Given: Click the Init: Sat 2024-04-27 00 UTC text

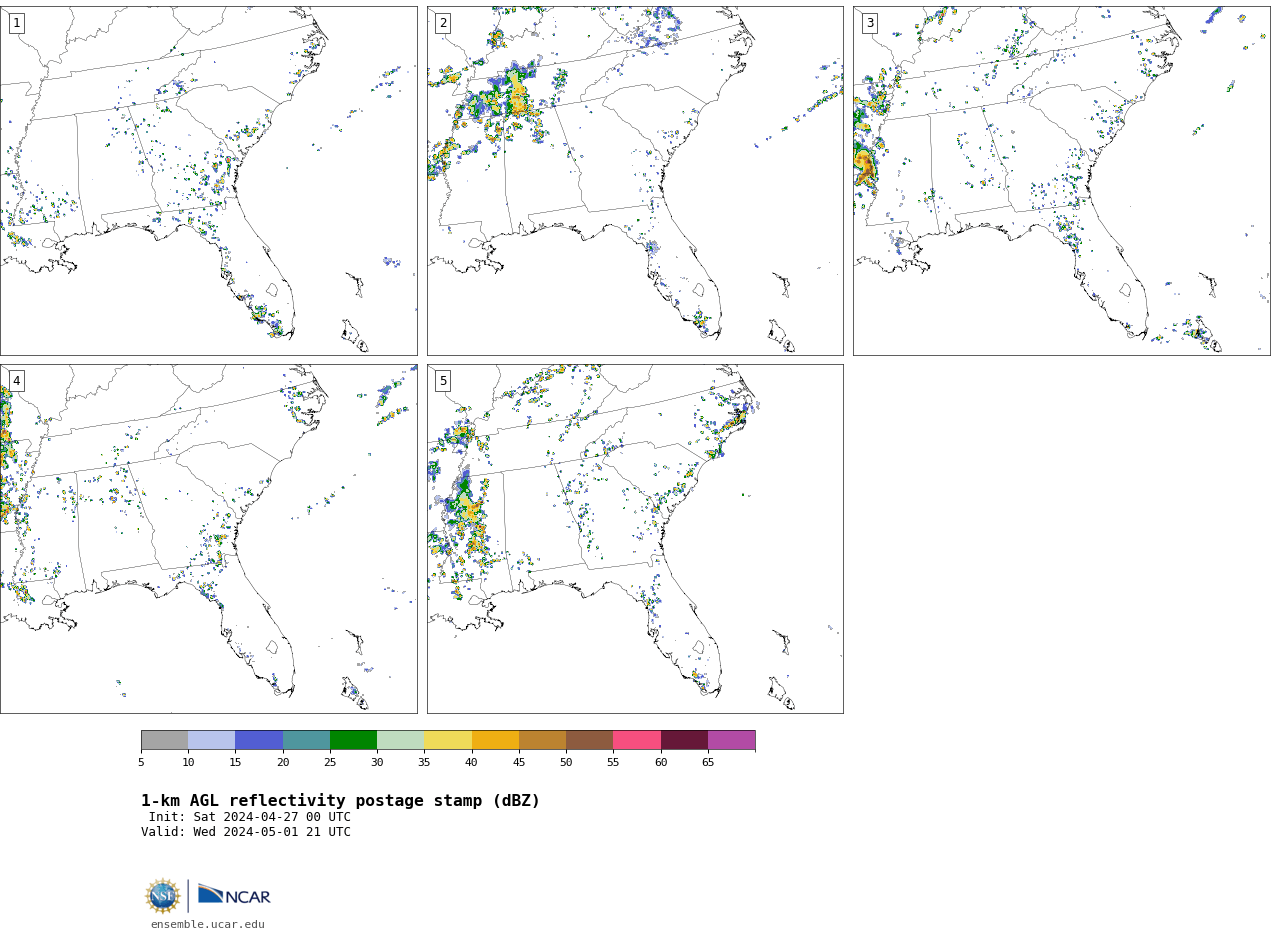Looking at the screenshot, I should 250,817.
